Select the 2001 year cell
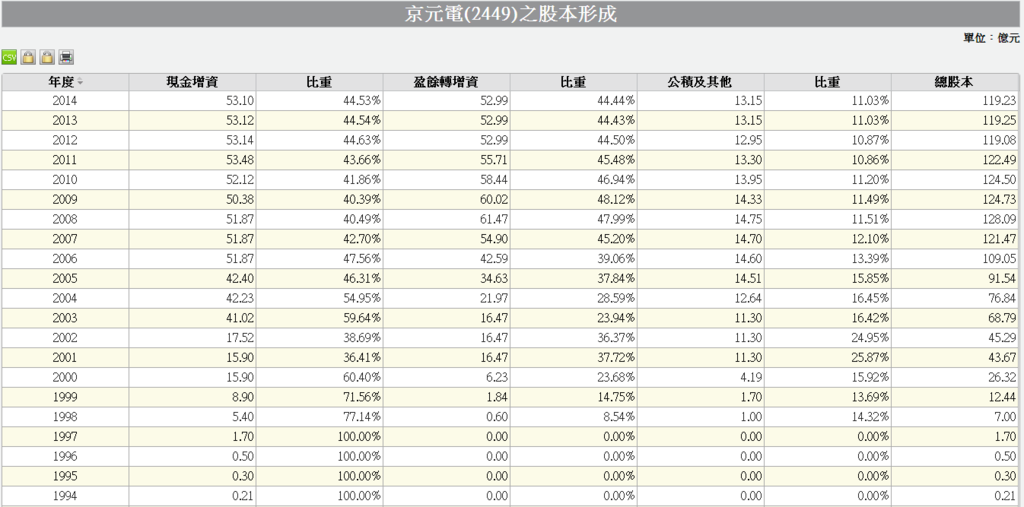Screen dimensions: 1024x507 click(65, 357)
